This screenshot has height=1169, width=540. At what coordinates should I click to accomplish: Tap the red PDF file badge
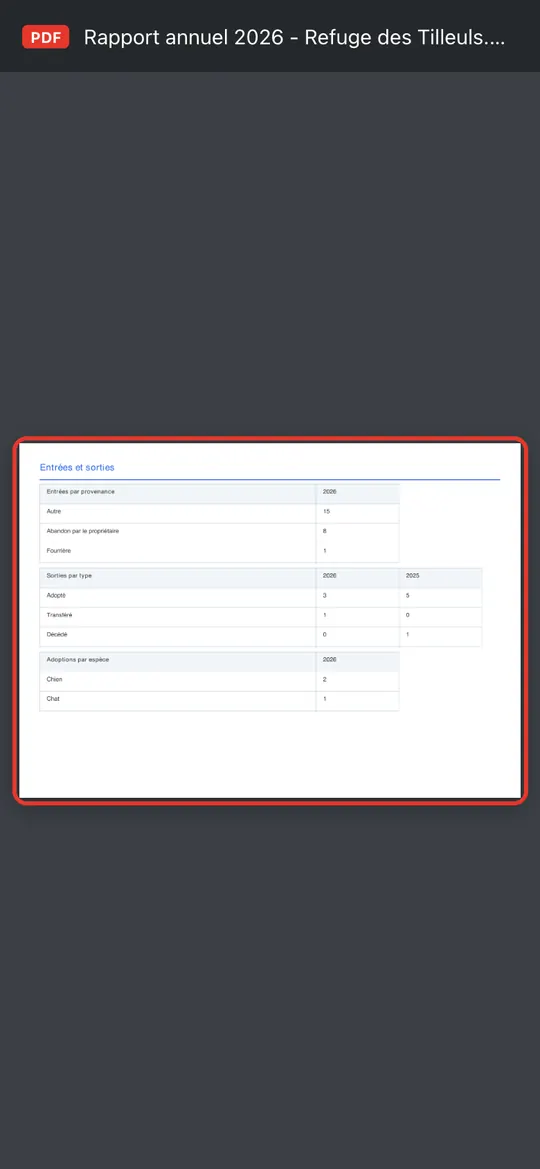point(45,37)
